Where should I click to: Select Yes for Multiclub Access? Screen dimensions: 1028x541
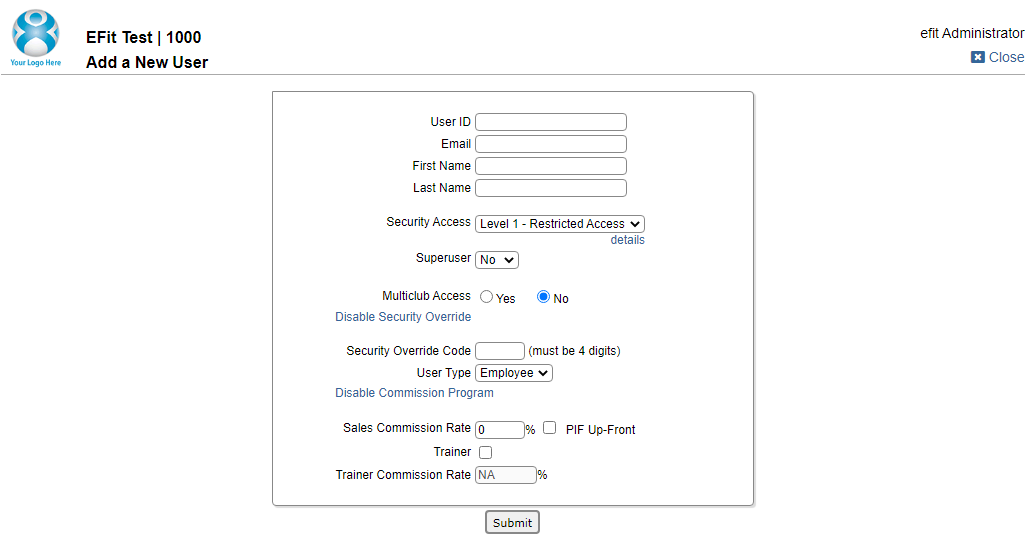tap(486, 297)
